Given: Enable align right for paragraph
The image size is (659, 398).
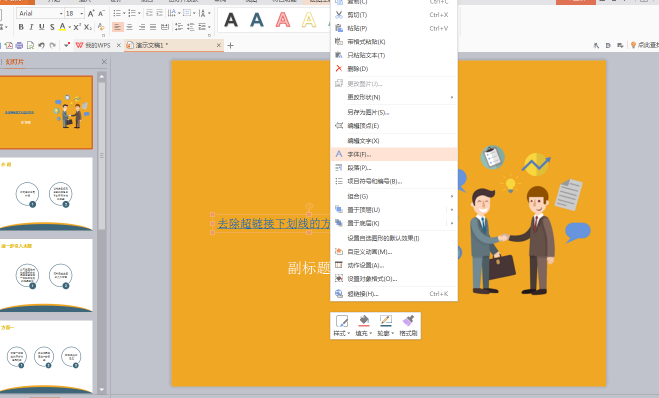Looking at the screenshot, I should click(142, 27).
